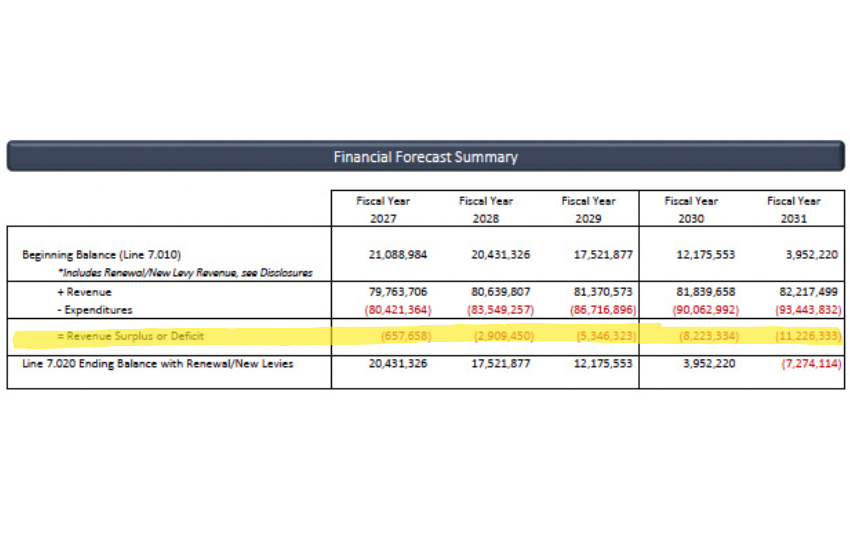Click the - Expenditures row label
This screenshot has height=550, width=850.
(95, 310)
